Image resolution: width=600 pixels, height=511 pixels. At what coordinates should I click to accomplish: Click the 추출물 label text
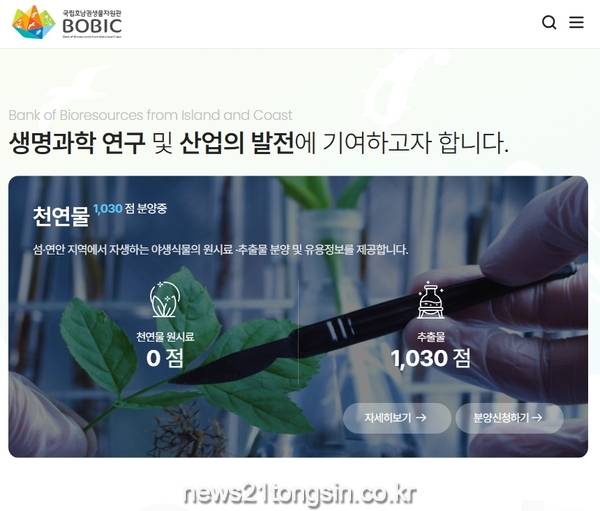pyautogui.click(x=431, y=337)
